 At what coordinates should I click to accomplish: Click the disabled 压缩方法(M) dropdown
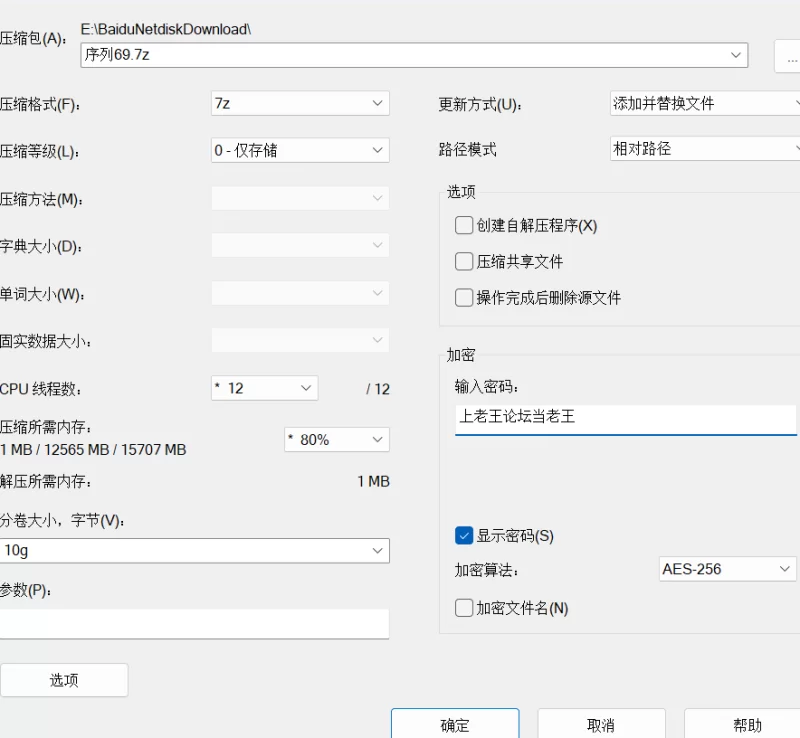300,198
